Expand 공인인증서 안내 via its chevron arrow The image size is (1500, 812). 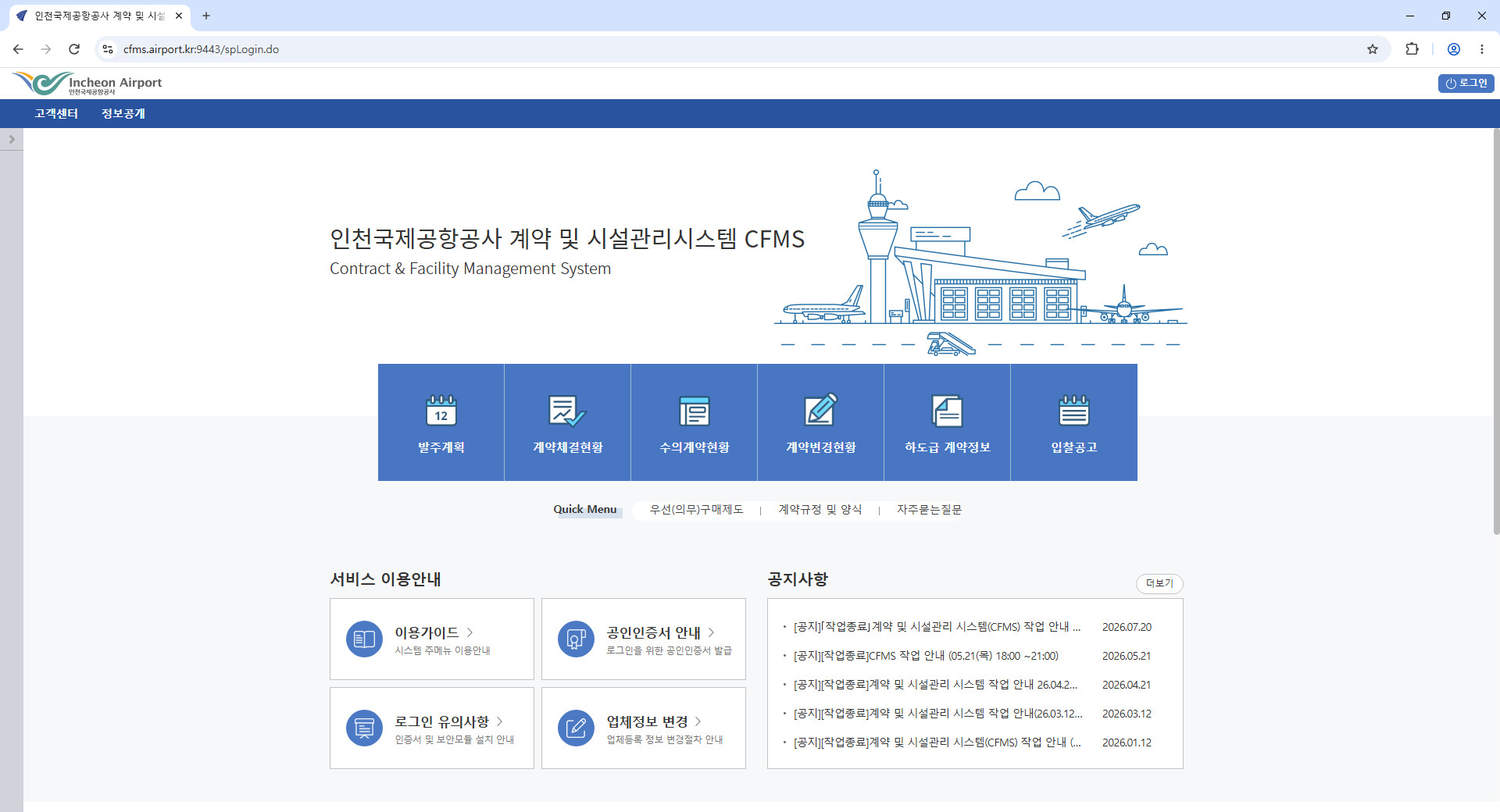pos(711,632)
